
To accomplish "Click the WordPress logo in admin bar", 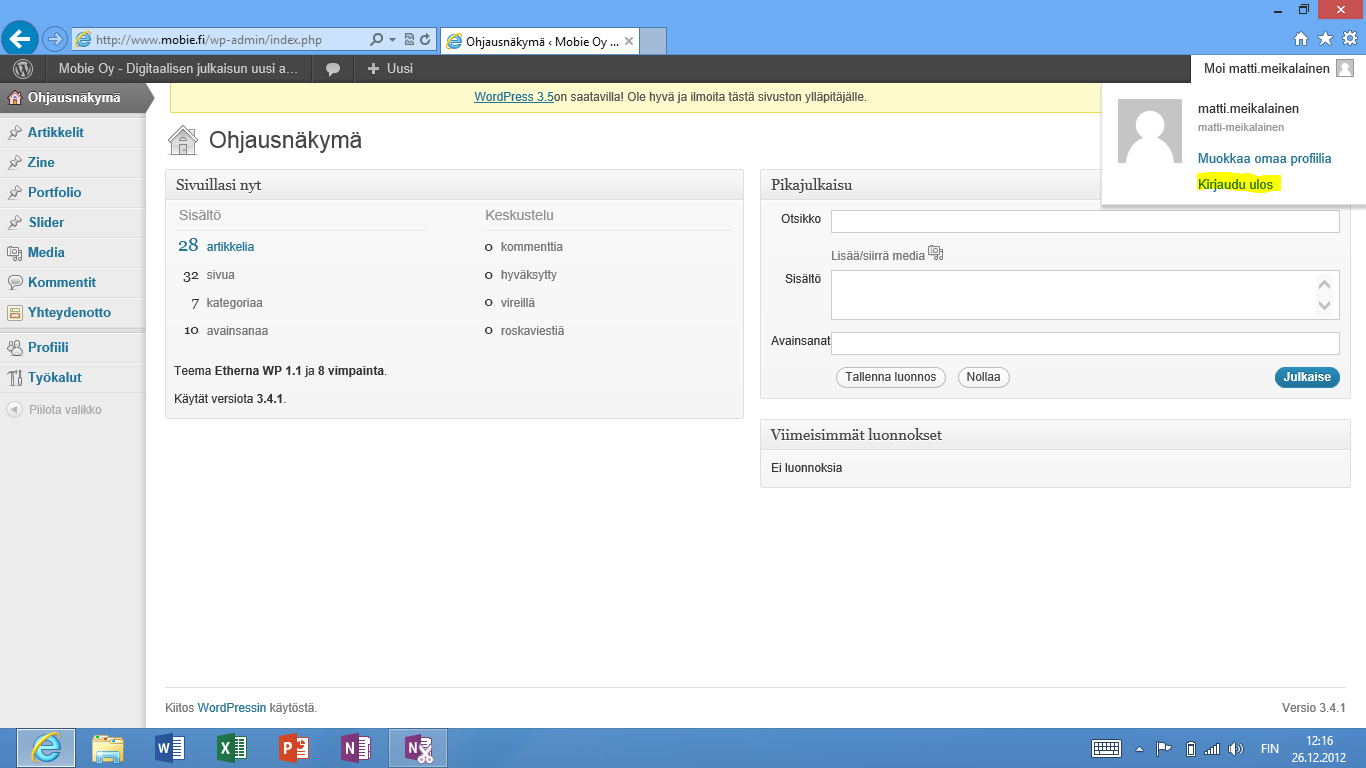I will (x=23, y=69).
